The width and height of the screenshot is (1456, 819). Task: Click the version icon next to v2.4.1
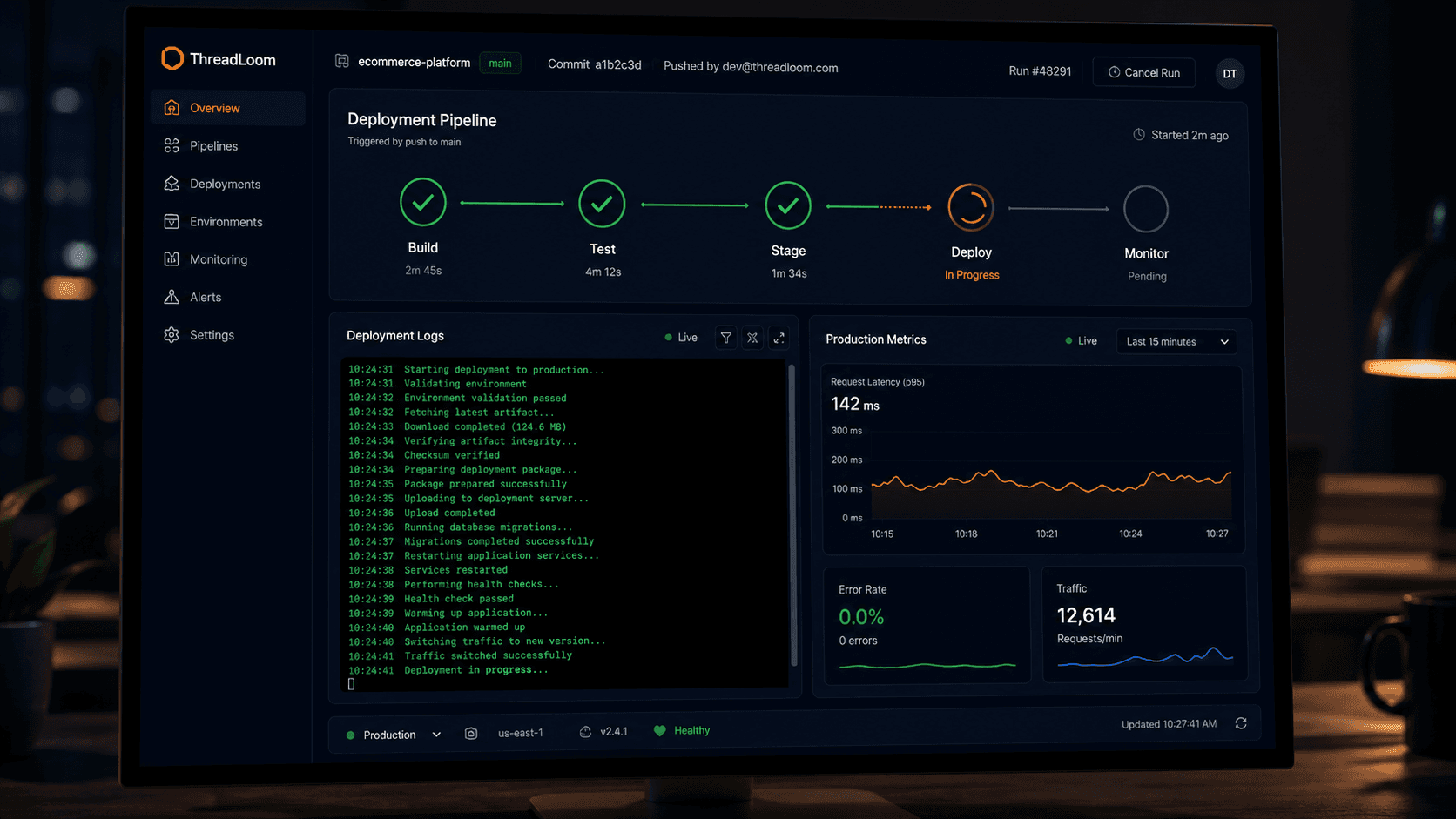[585, 732]
